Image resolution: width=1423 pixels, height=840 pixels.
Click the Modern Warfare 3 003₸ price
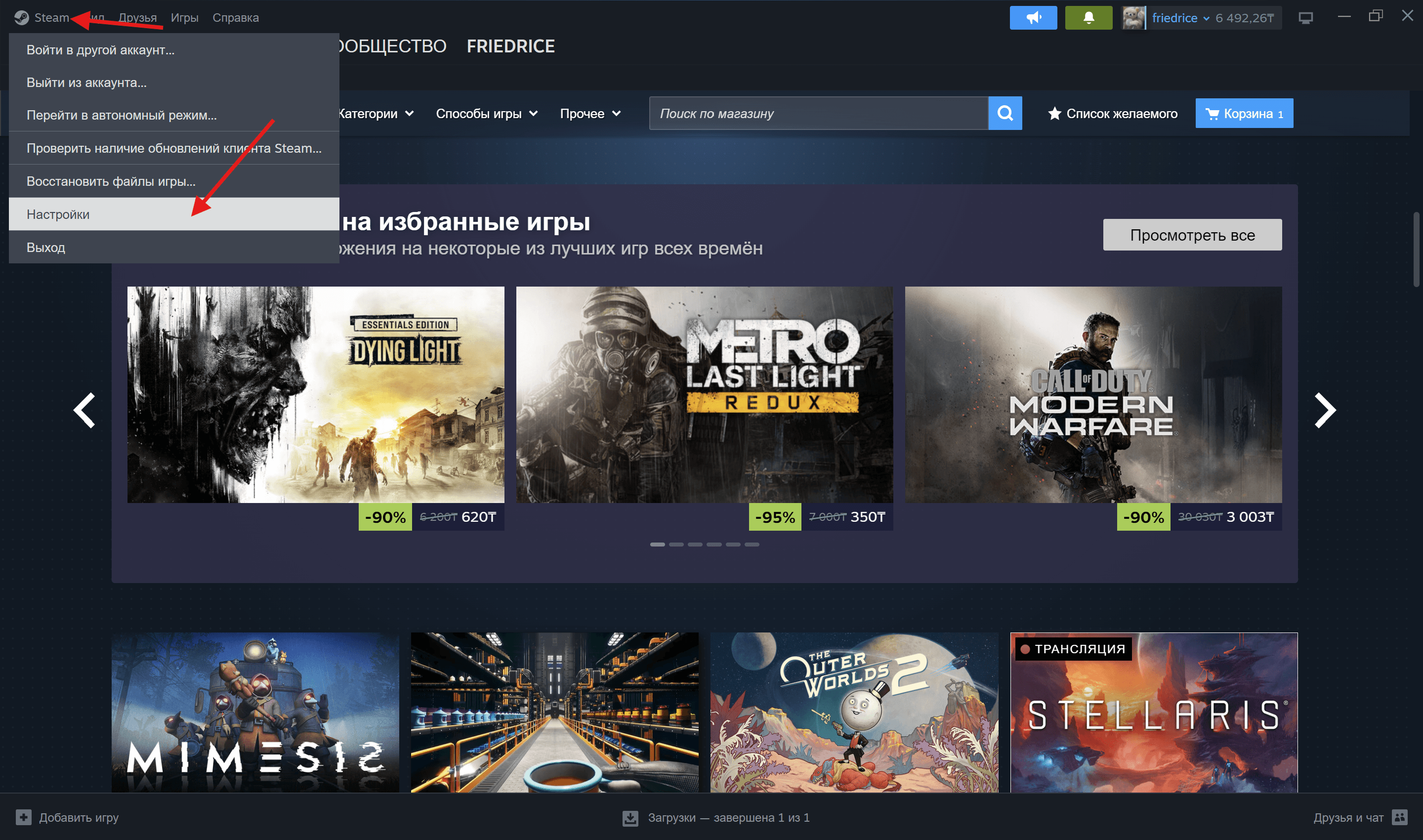[x=1250, y=517]
